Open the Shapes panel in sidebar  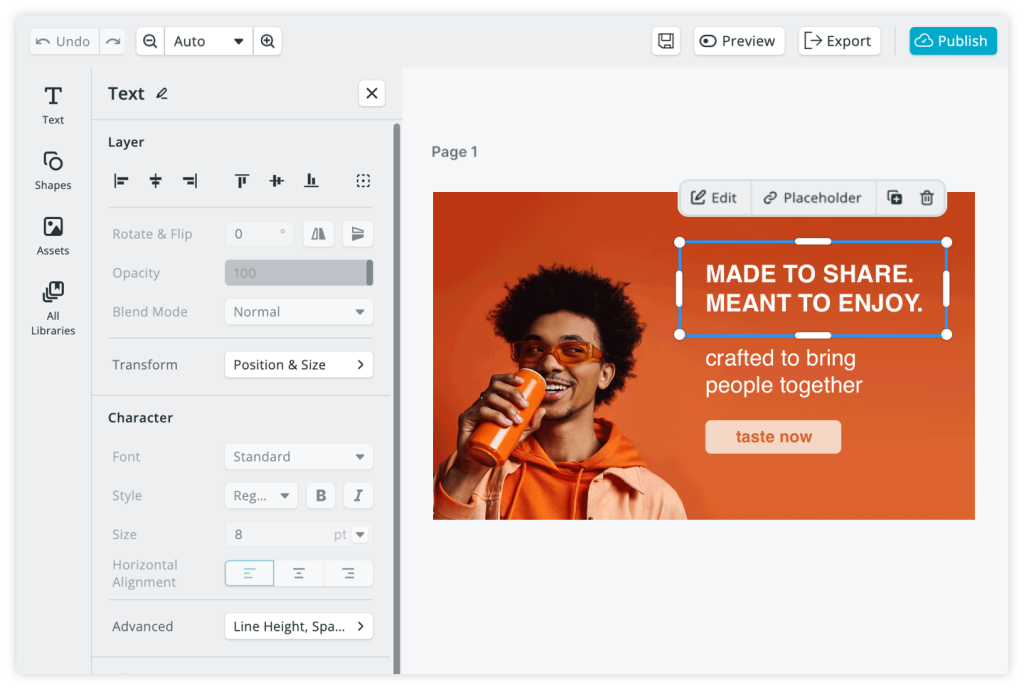point(53,170)
